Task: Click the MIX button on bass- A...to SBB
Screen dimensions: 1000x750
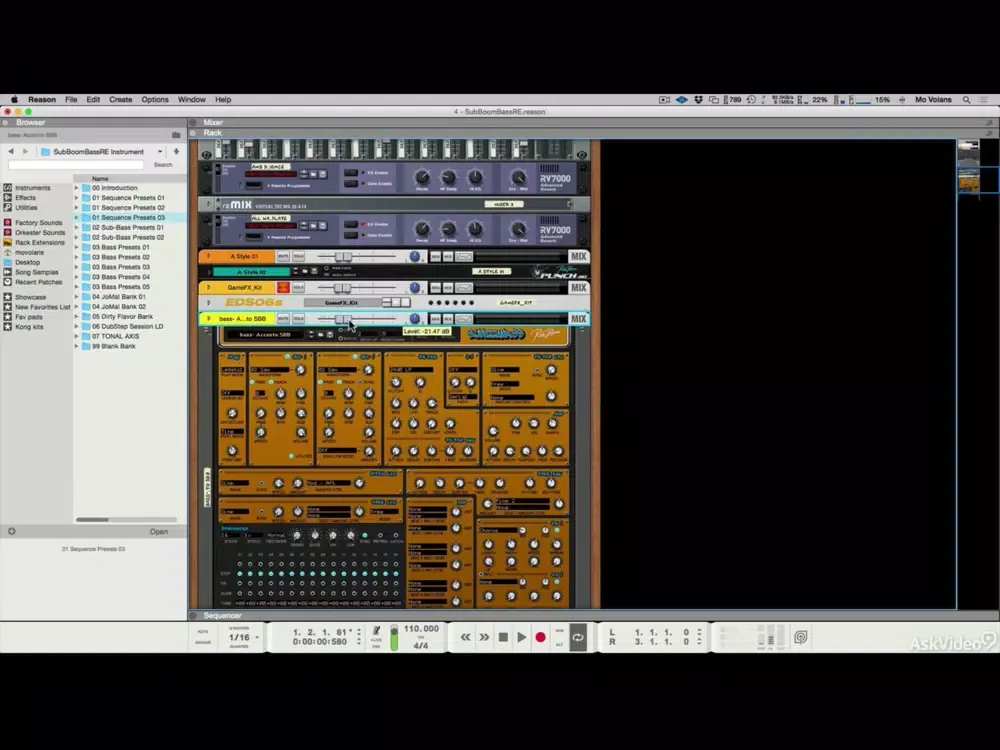Action: [x=578, y=319]
